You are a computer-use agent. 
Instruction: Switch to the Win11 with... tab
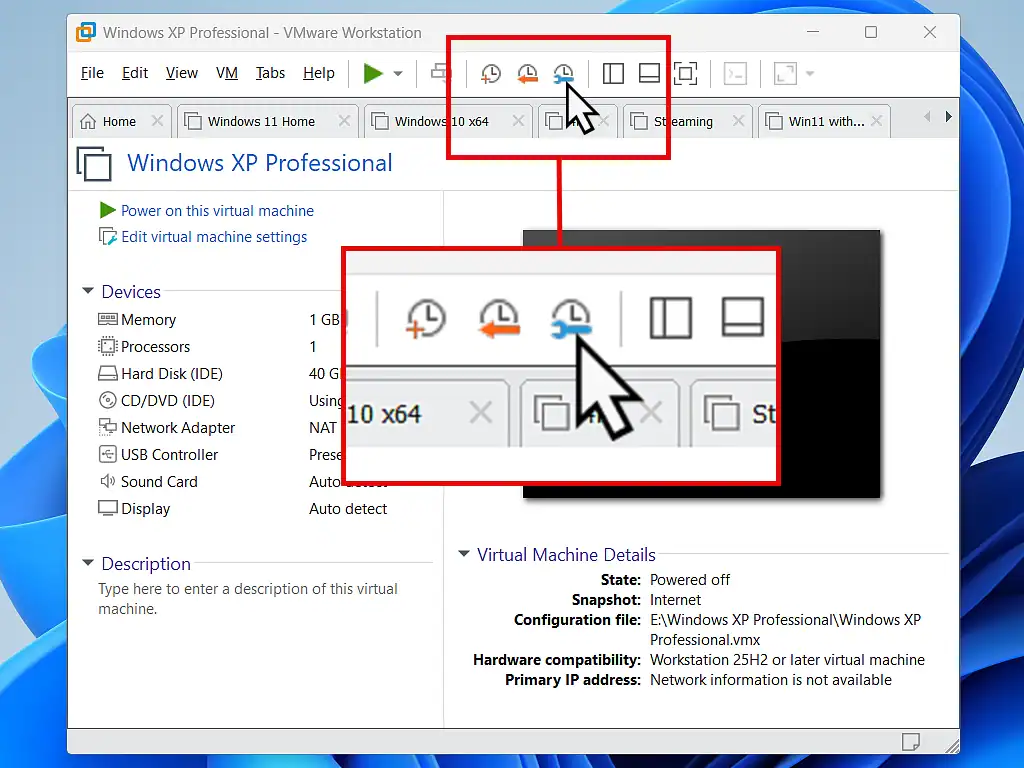pos(826,121)
